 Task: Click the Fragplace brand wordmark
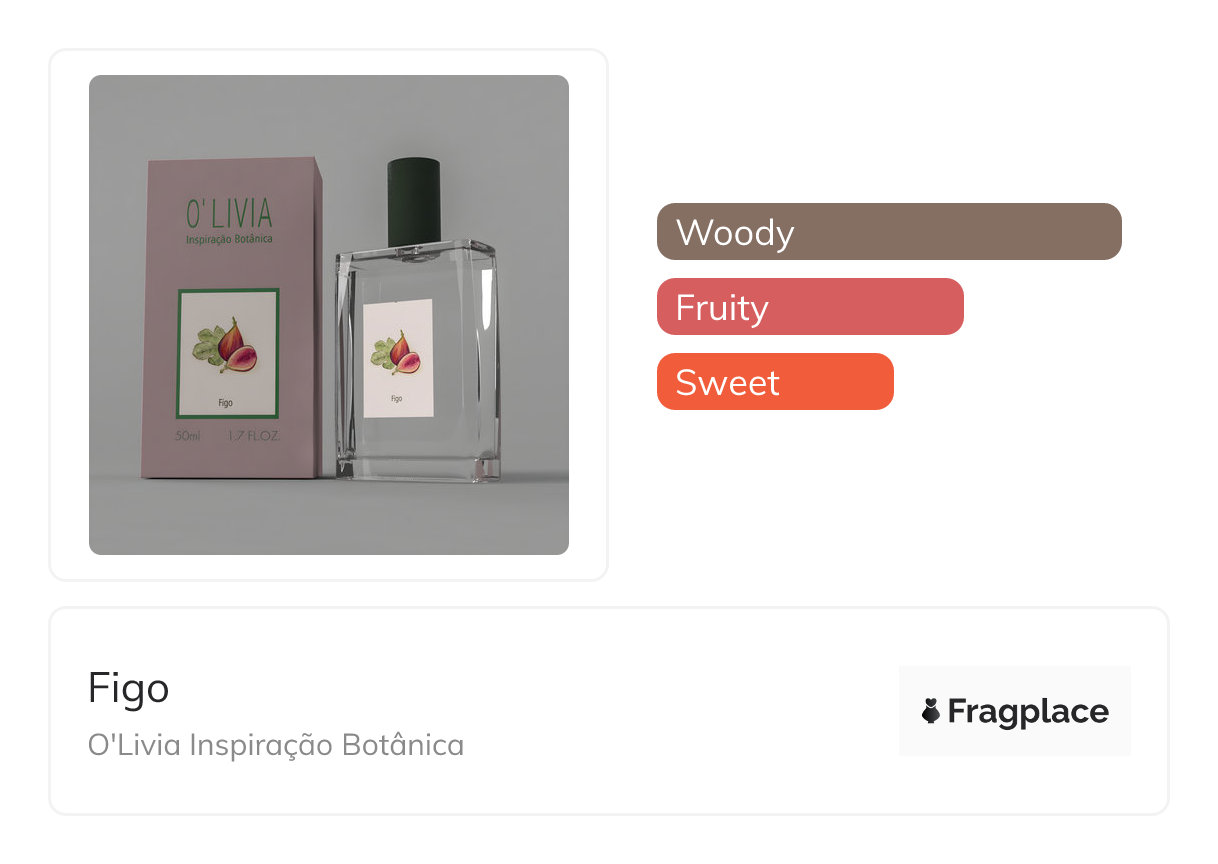[1027, 711]
